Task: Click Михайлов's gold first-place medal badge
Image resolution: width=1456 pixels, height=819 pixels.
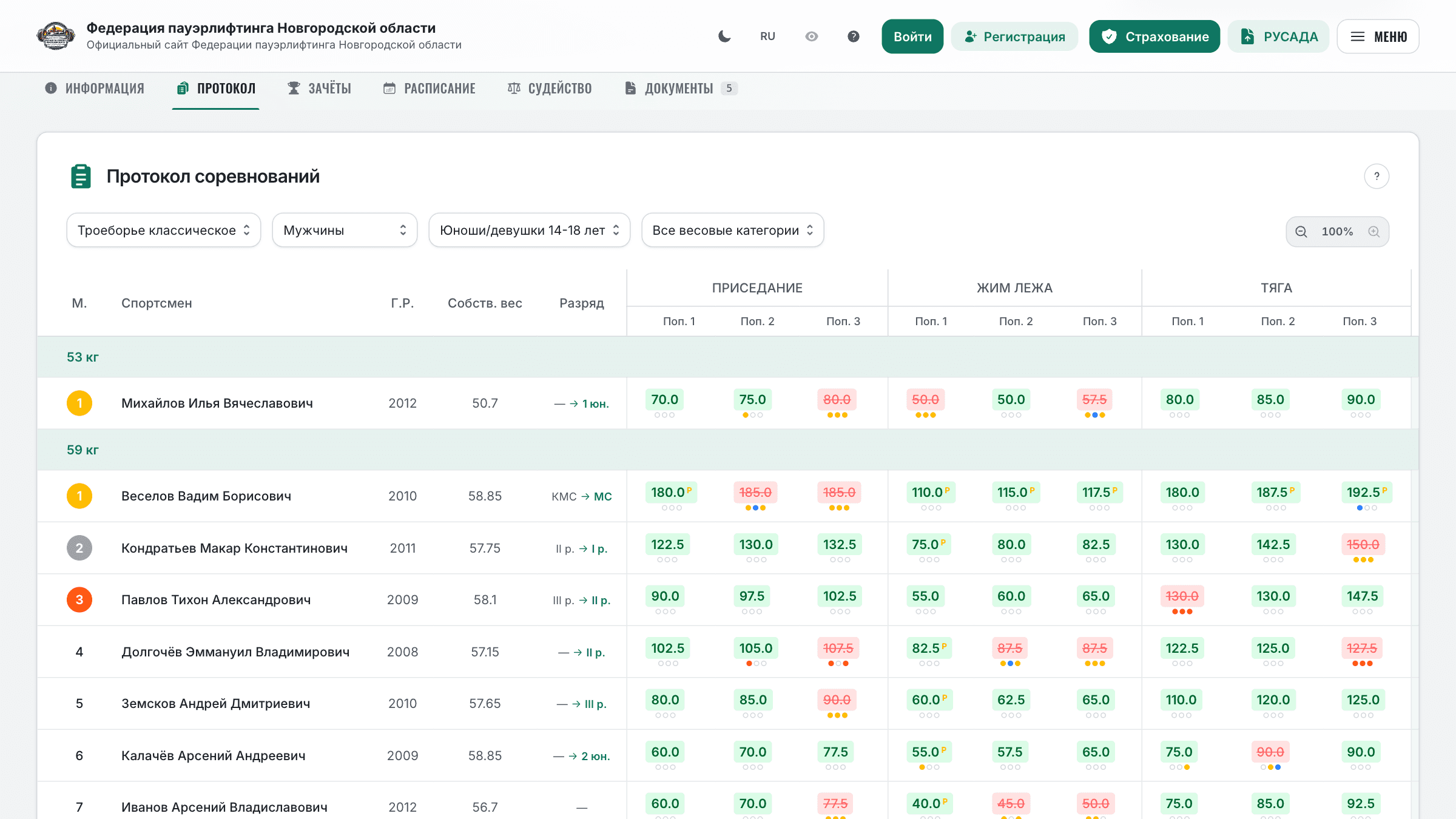Action: coord(79,403)
